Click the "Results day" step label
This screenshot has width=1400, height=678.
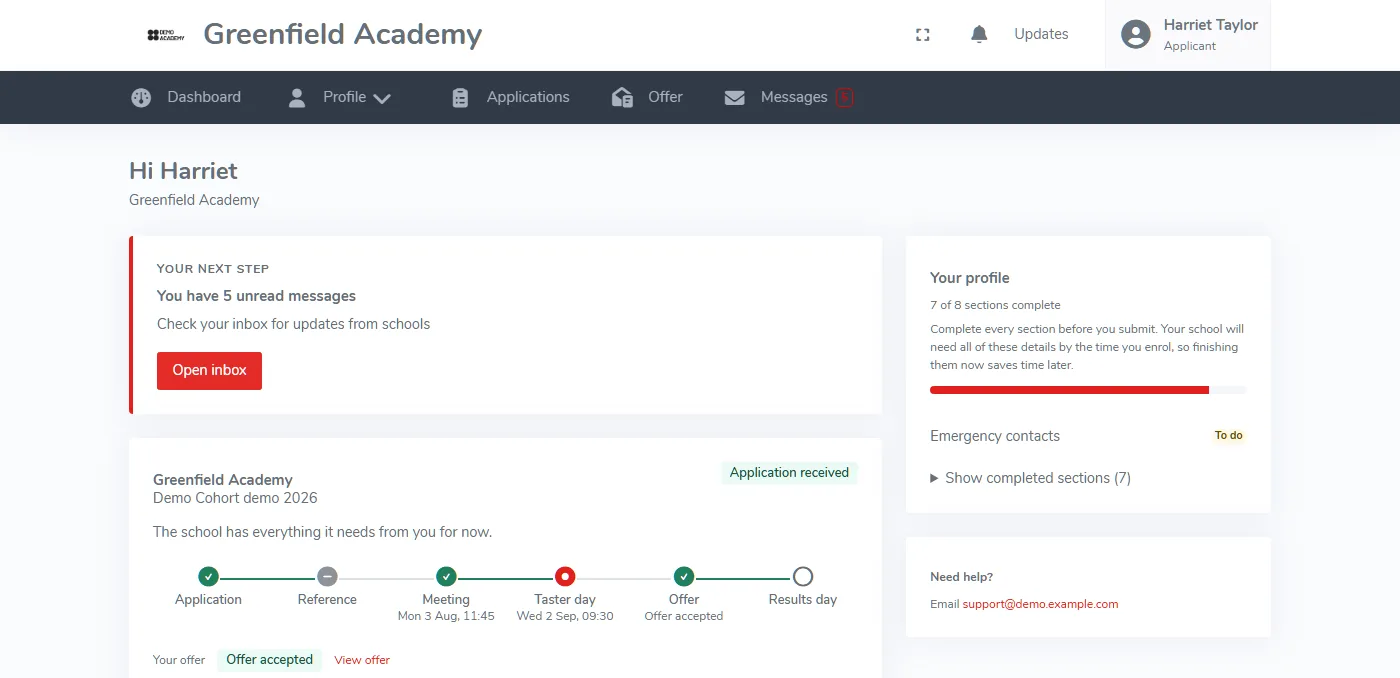tap(802, 600)
